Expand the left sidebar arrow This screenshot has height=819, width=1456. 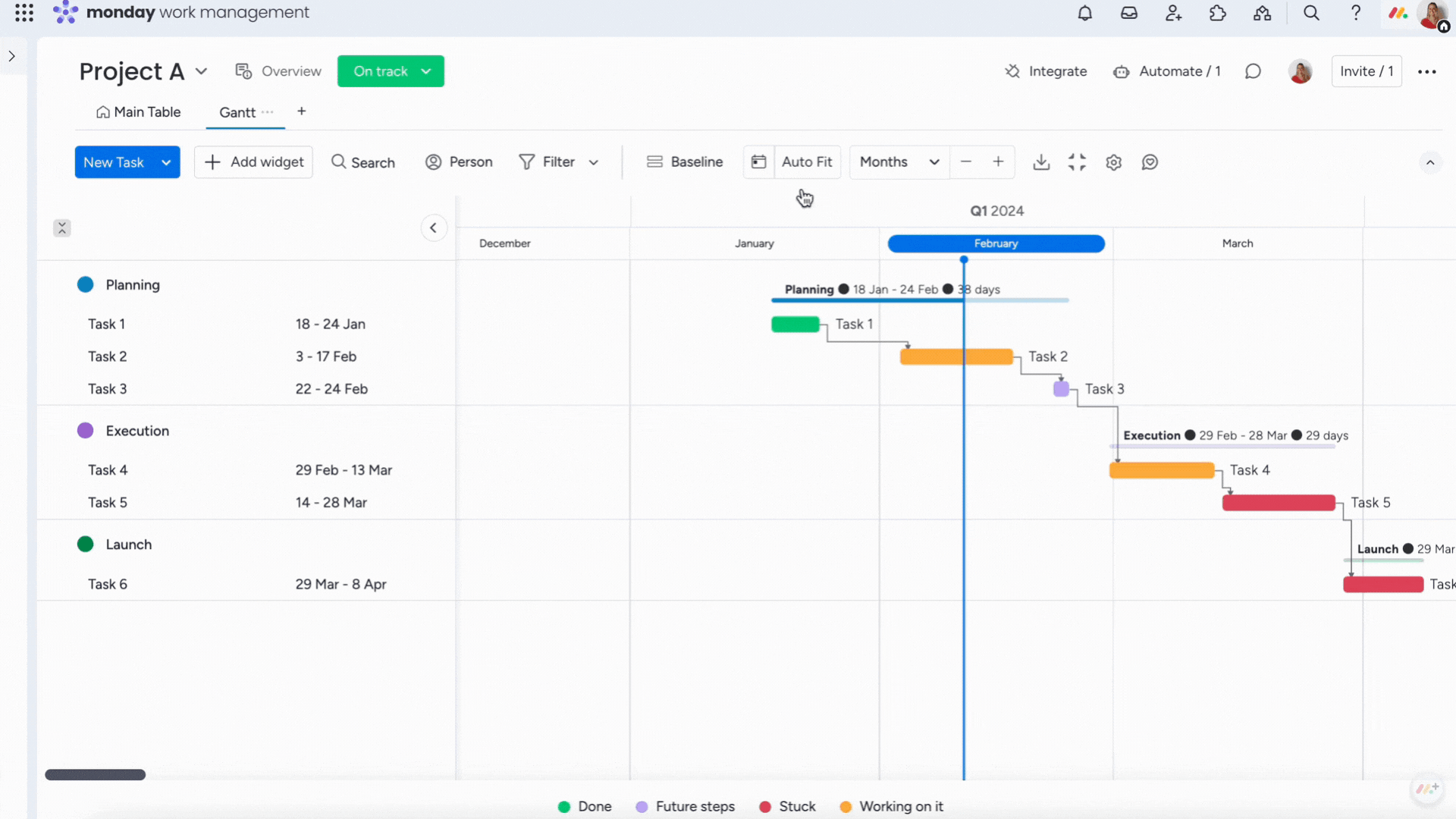(12, 56)
